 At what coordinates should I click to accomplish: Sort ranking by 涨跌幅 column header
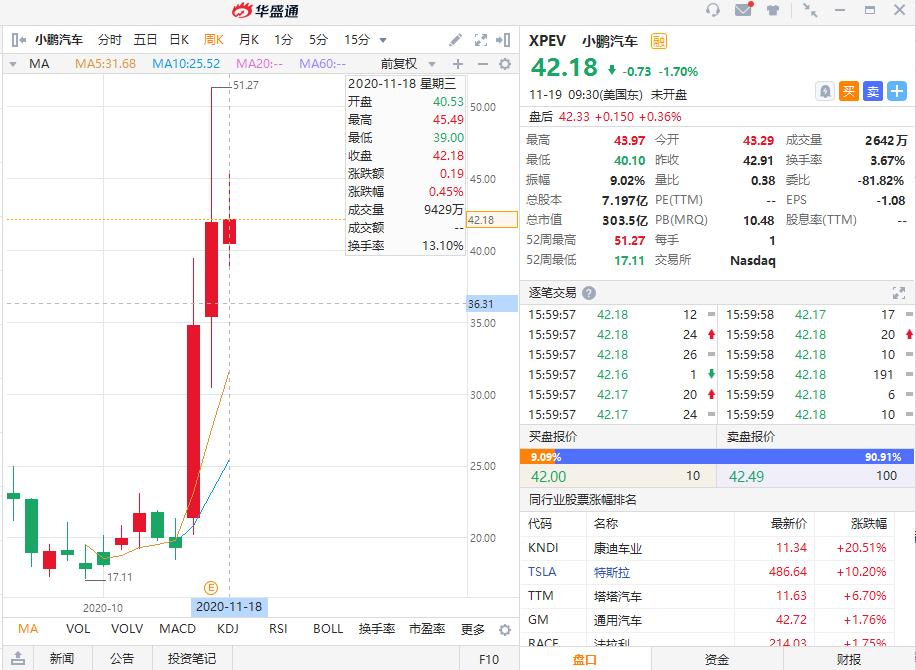click(x=869, y=524)
